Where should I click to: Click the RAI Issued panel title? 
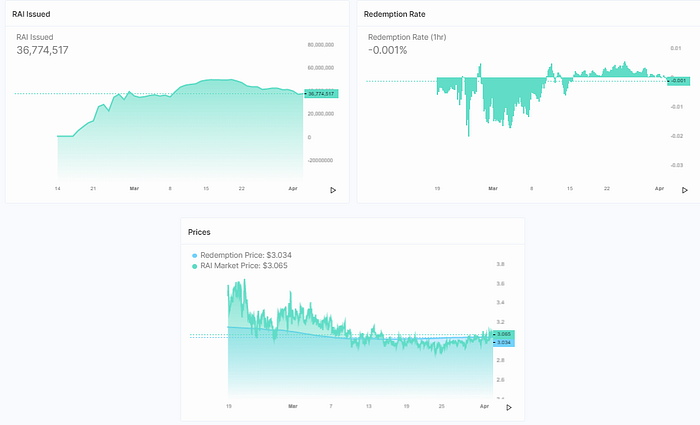[31, 14]
